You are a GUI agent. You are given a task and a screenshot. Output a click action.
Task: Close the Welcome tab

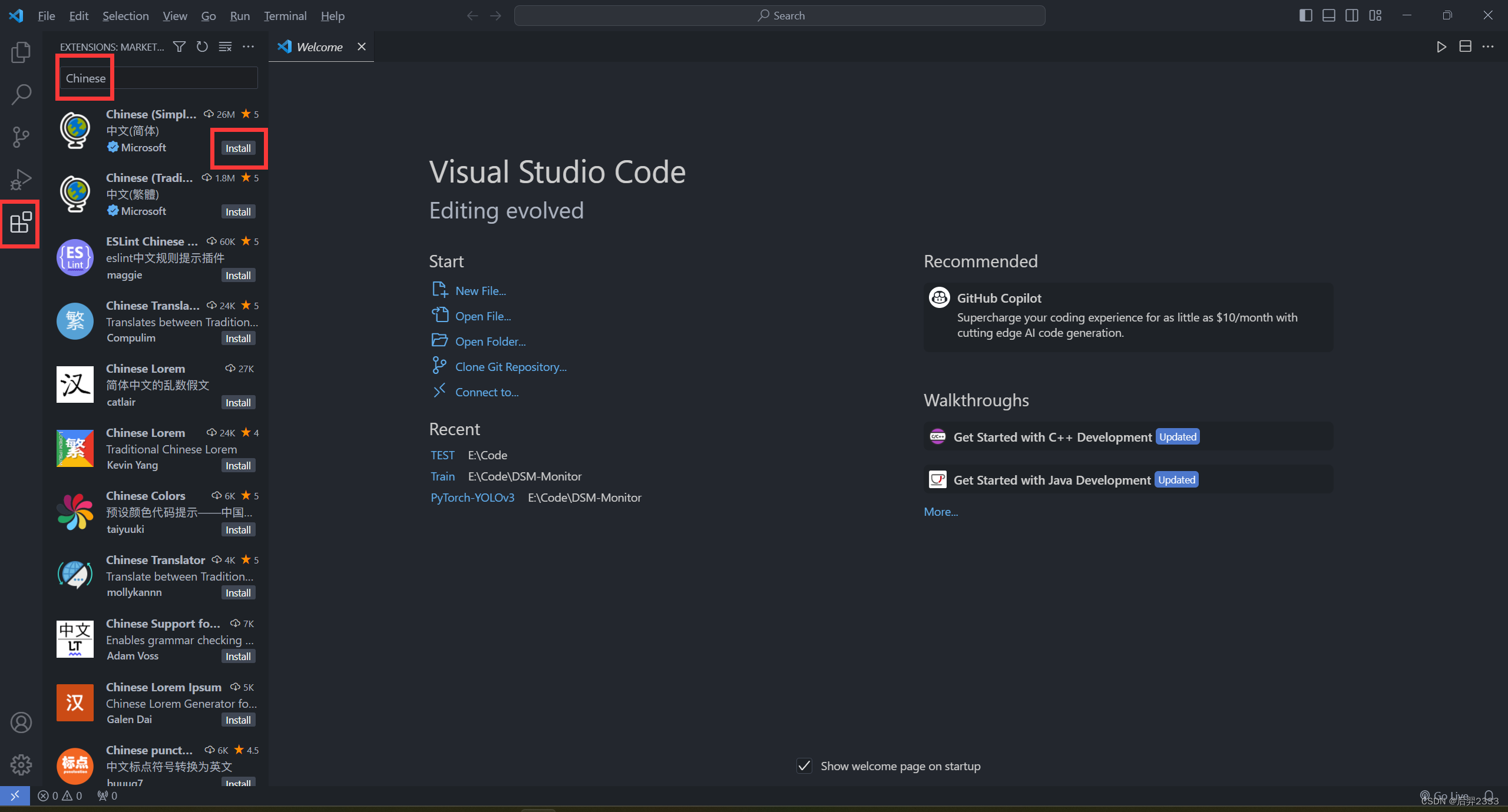click(362, 47)
